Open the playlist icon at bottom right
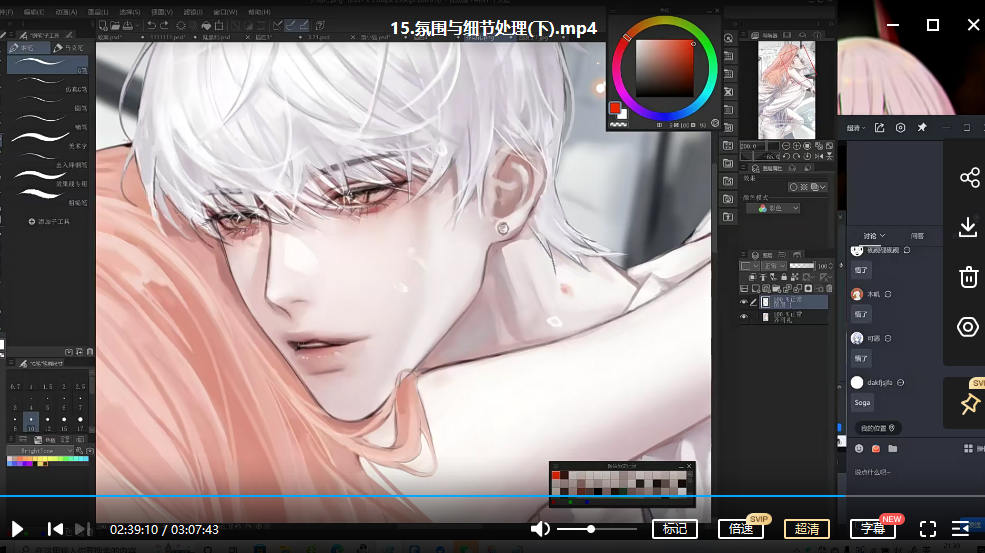Viewport: 985px width, 553px height. (x=961, y=529)
